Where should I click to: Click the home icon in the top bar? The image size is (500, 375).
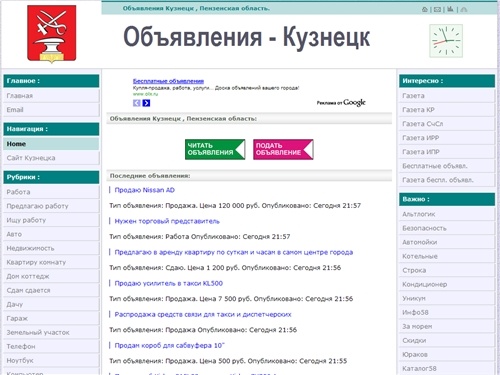click(425, 9)
